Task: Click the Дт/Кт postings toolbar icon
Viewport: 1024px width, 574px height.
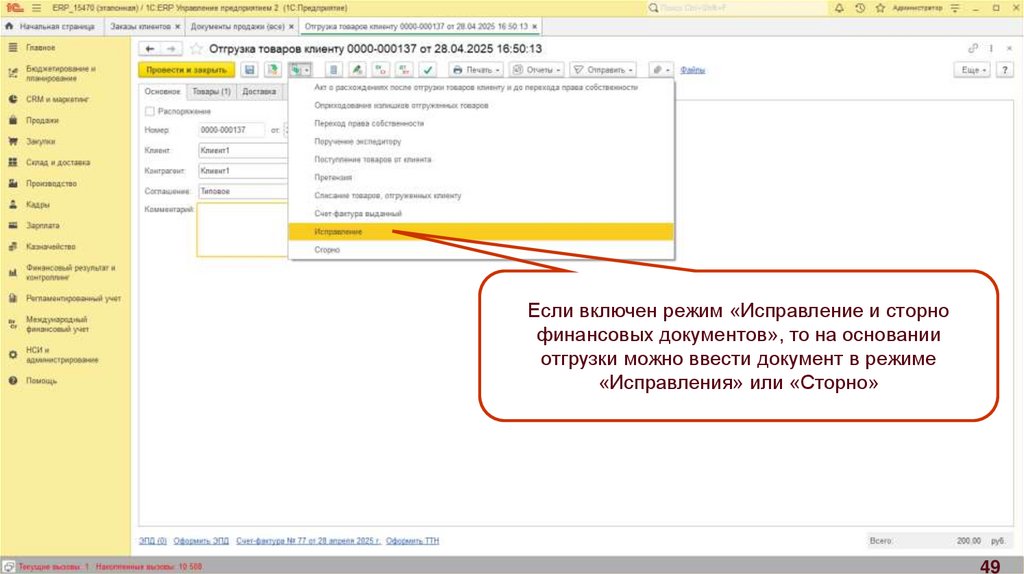Action: [x=380, y=69]
